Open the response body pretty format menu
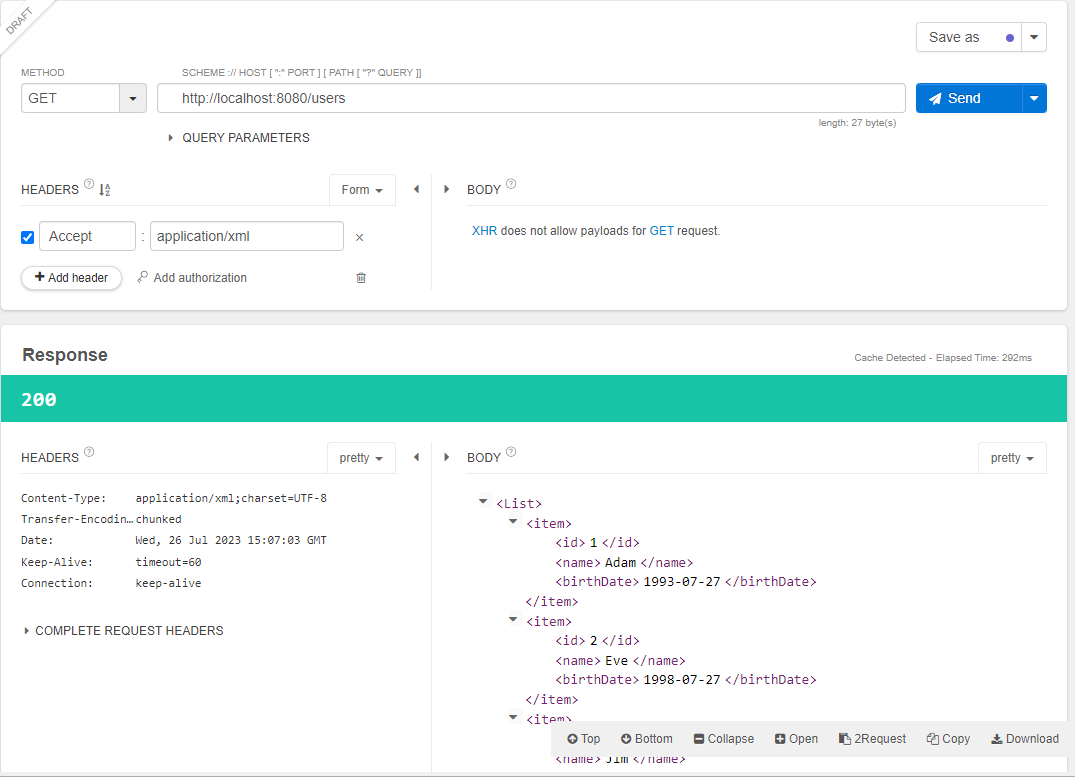 [1012, 458]
